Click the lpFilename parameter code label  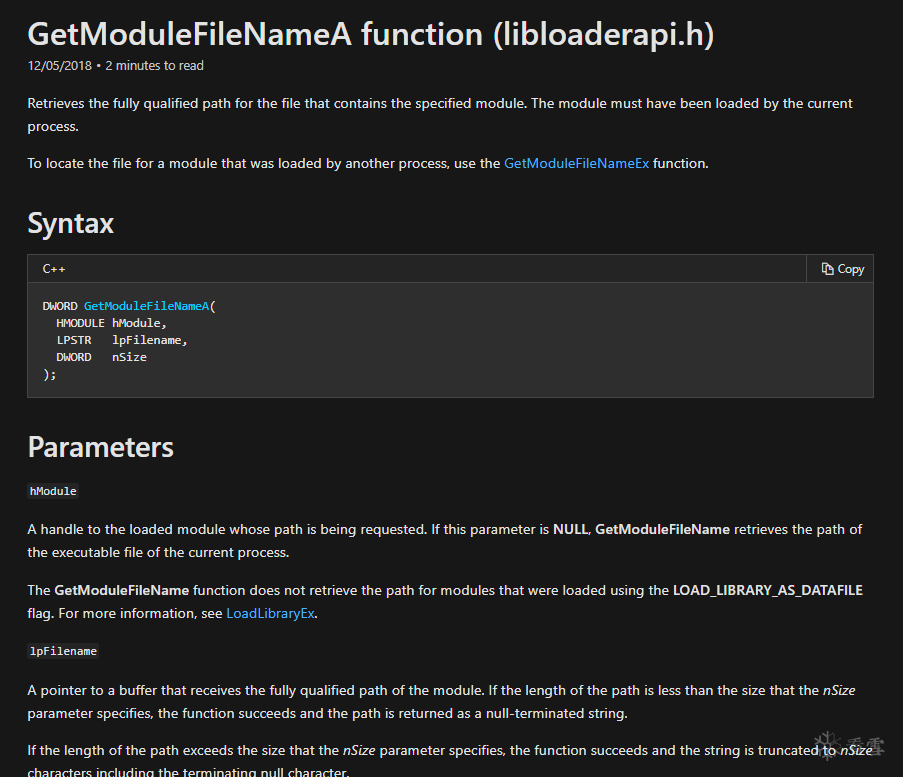63,651
